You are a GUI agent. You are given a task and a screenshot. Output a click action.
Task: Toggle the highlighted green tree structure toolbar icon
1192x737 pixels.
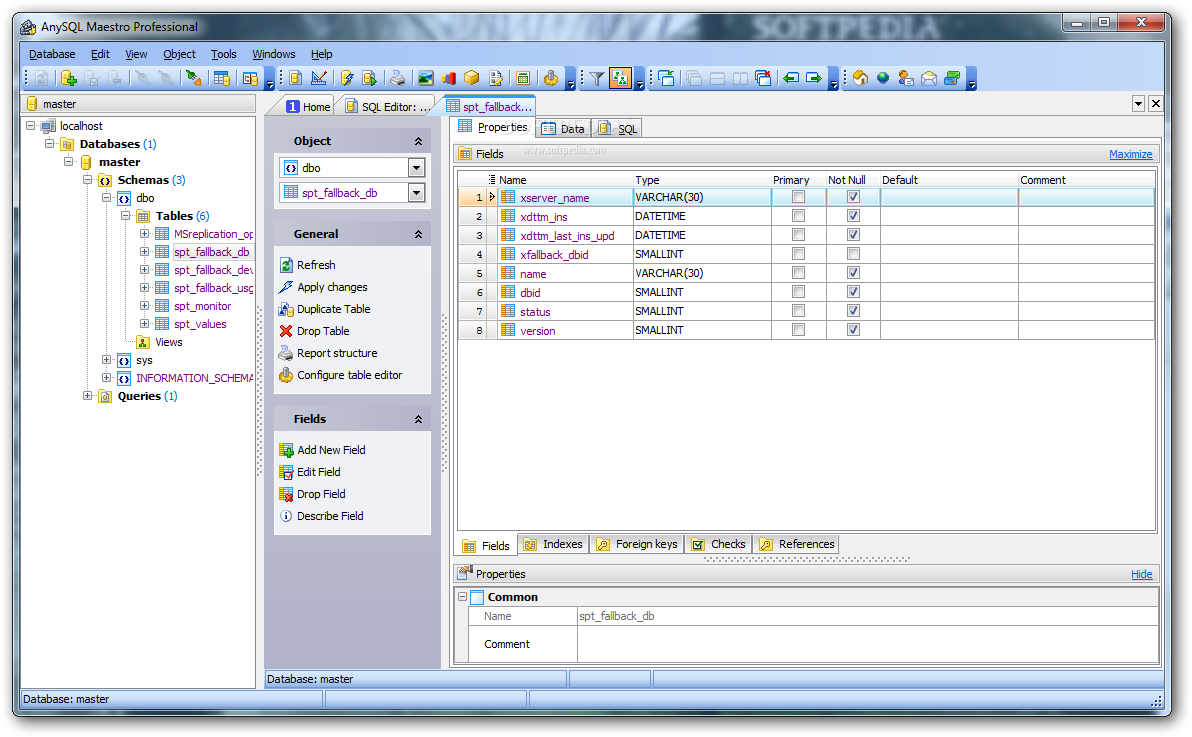click(x=620, y=78)
